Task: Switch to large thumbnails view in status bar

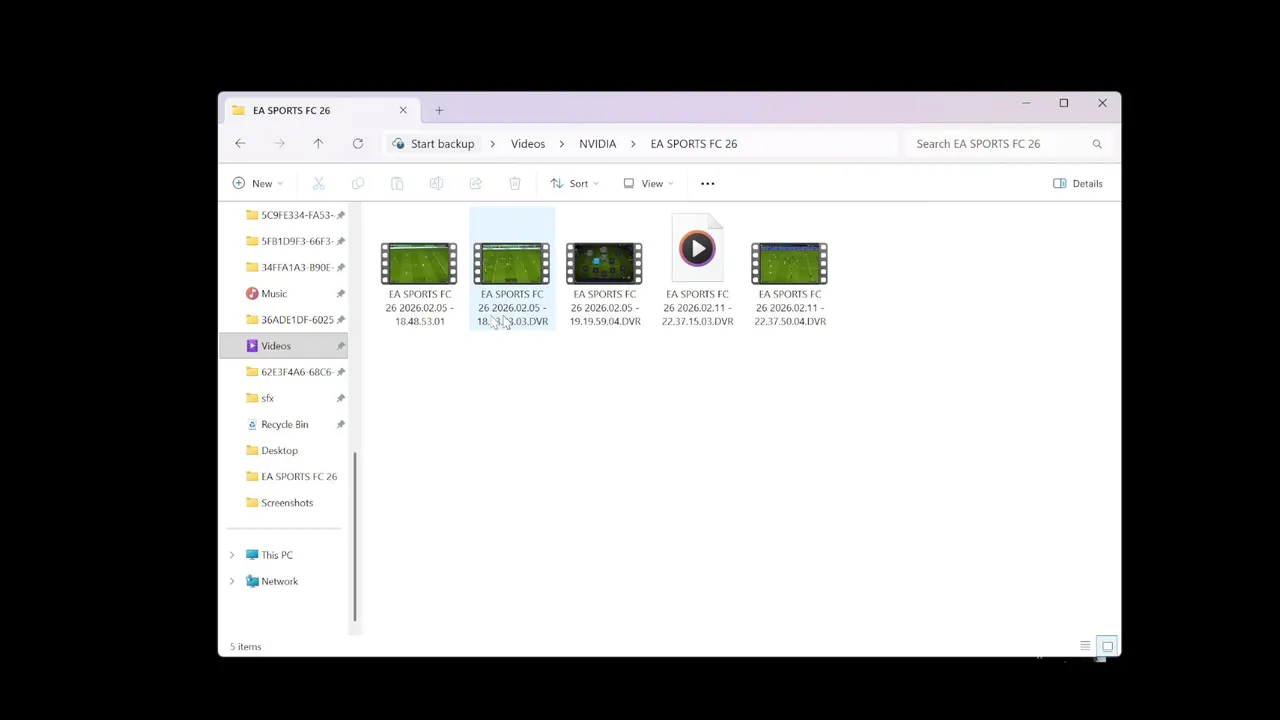Action: [1107, 646]
